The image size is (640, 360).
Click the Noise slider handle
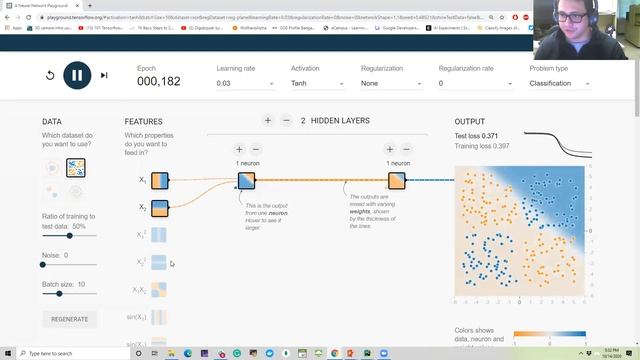tap(43, 264)
